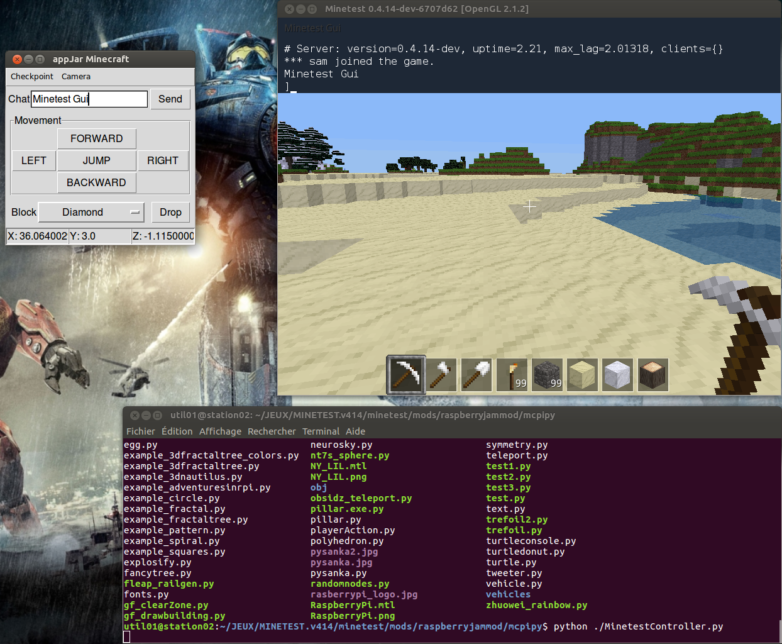Select the axe in the Minetest hotbar
782x644 pixels.
click(x=441, y=374)
